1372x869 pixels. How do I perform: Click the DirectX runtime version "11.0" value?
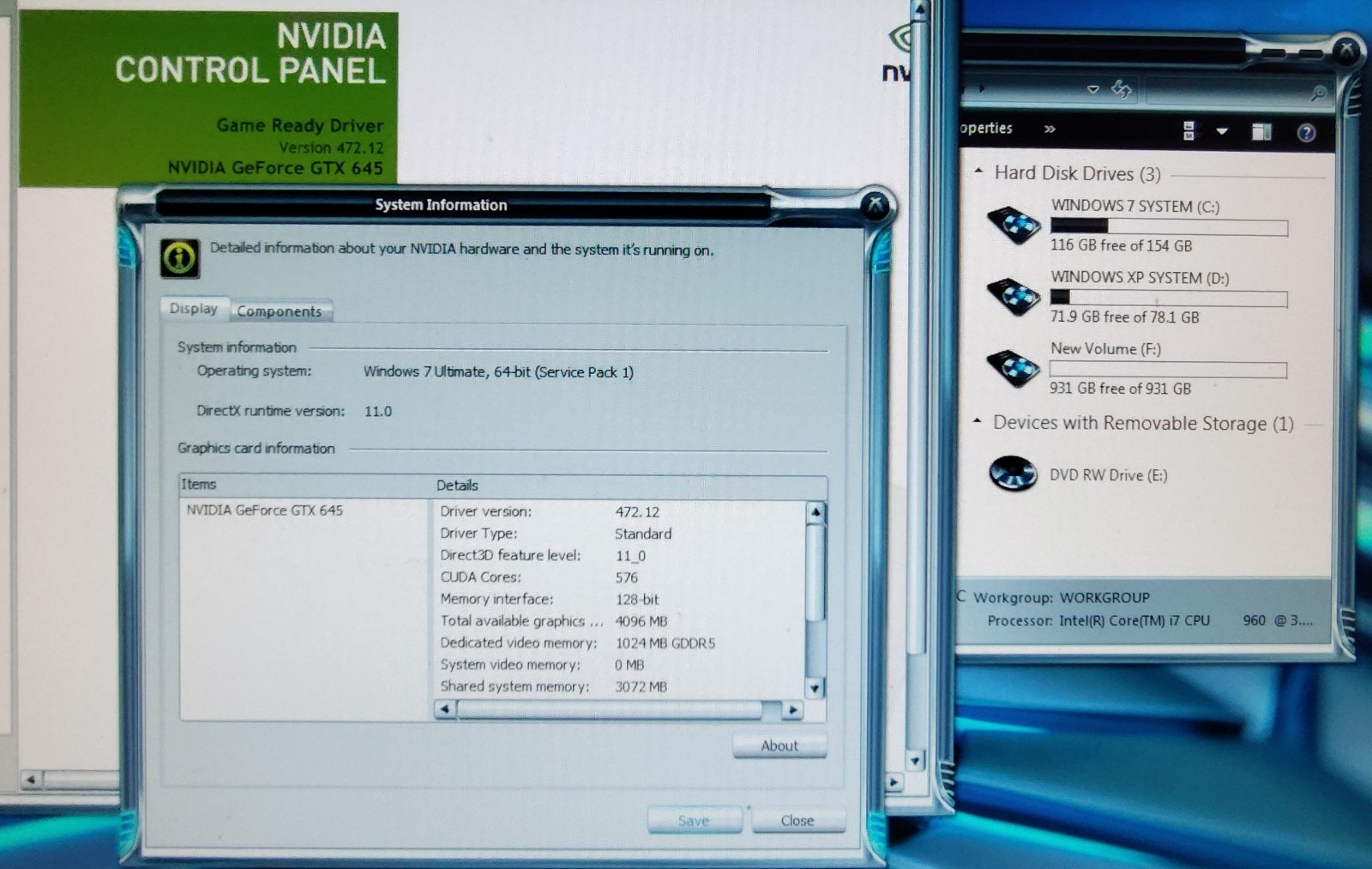point(378,411)
